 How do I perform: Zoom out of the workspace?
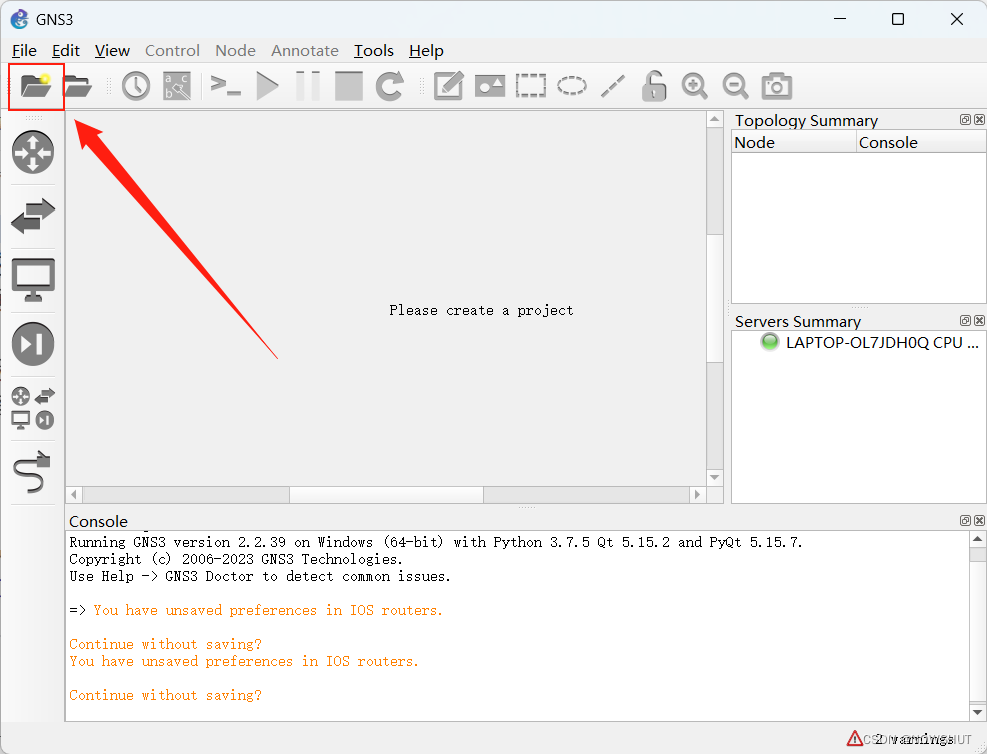[735, 86]
